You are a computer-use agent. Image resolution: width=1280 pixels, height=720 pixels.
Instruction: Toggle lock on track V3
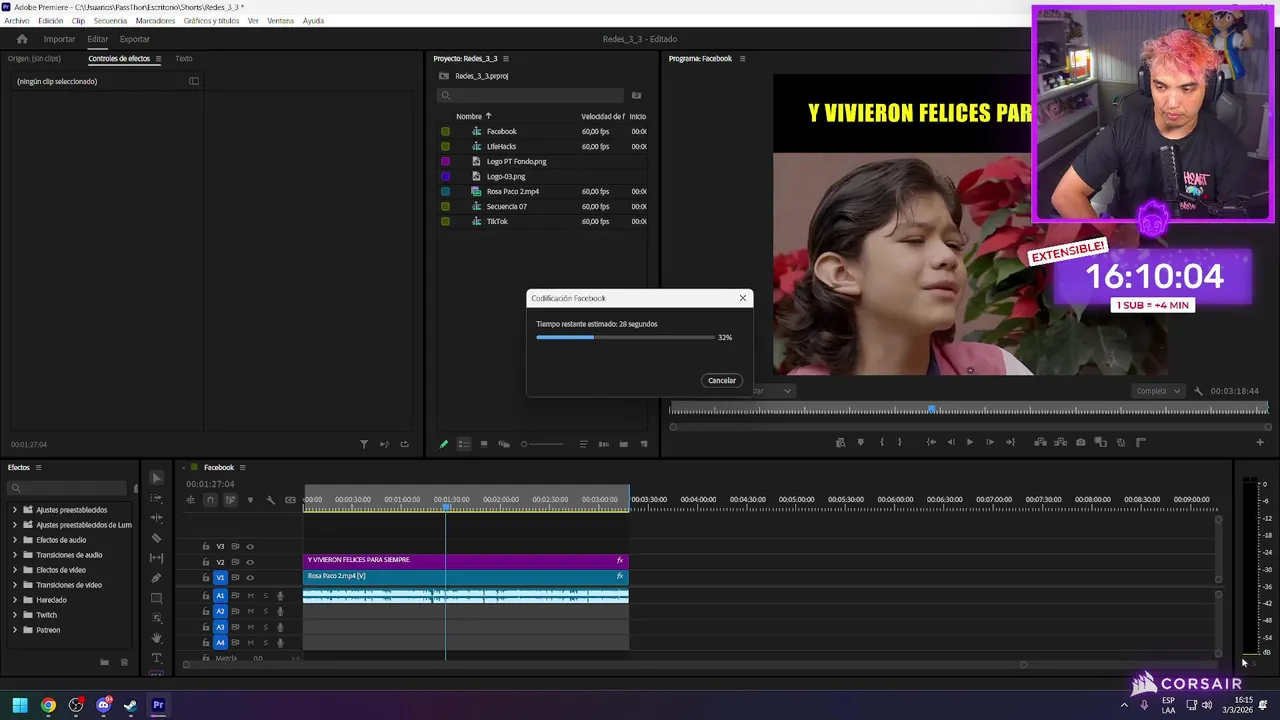(x=206, y=547)
